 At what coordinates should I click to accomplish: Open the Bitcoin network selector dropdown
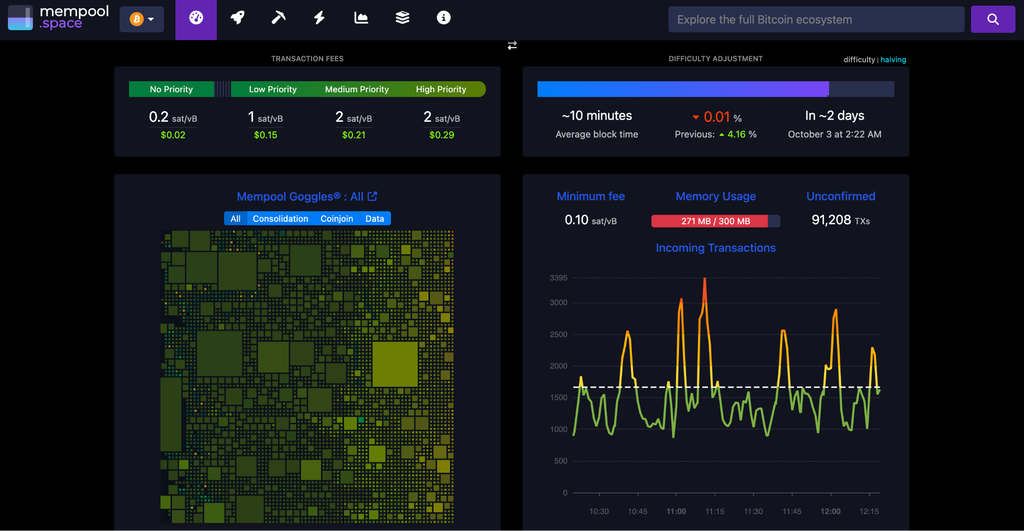142,19
